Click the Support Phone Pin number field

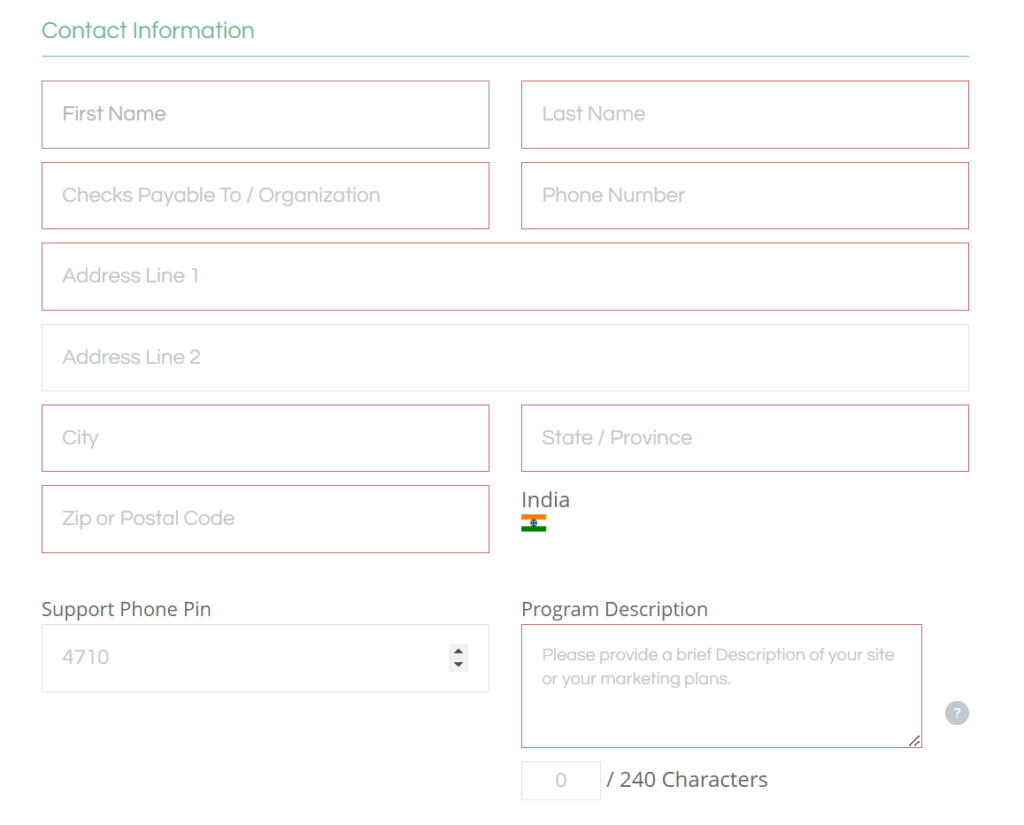(x=265, y=658)
